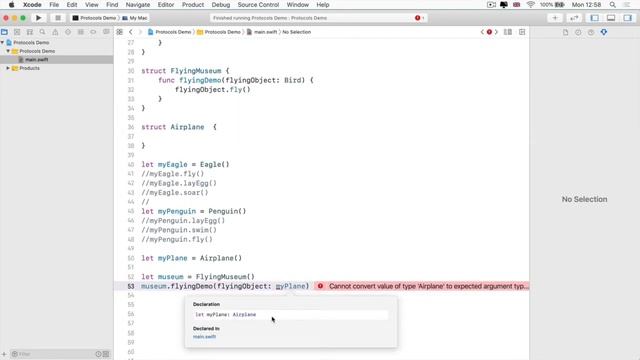The height and width of the screenshot is (360, 640).
Task: Collapse the Protocols Demo project root
Action: point(2,42)
